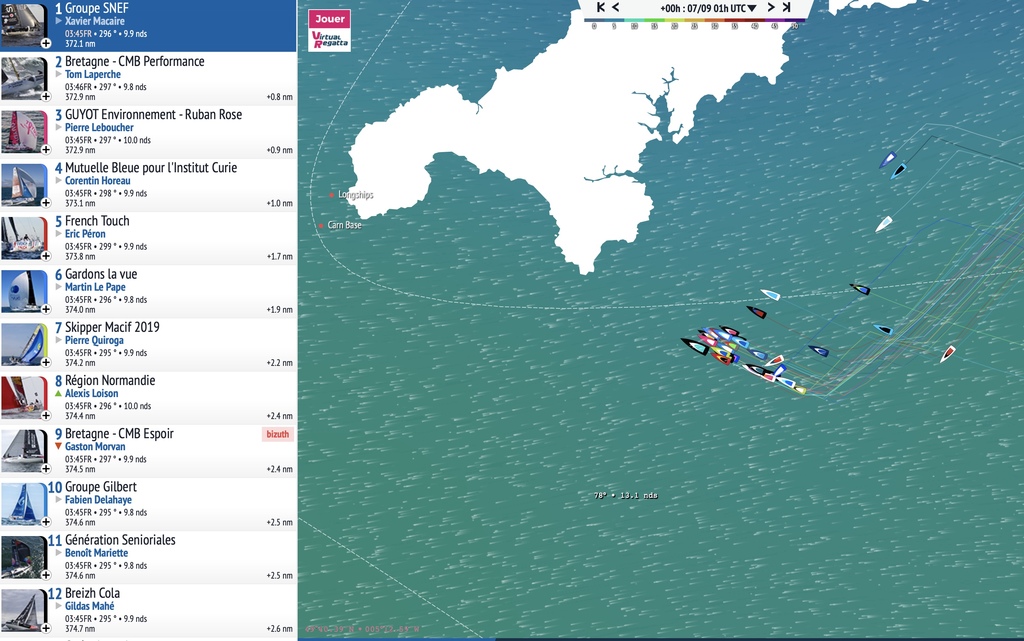Screen dimensions: 1024x641
Task: Click the plus icon on French Touch
Action: 46,256
